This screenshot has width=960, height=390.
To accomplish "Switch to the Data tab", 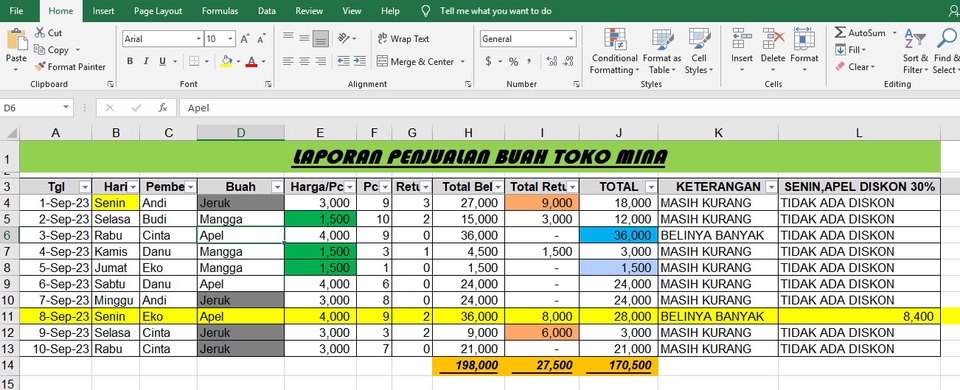I will (x=266, y=11).
